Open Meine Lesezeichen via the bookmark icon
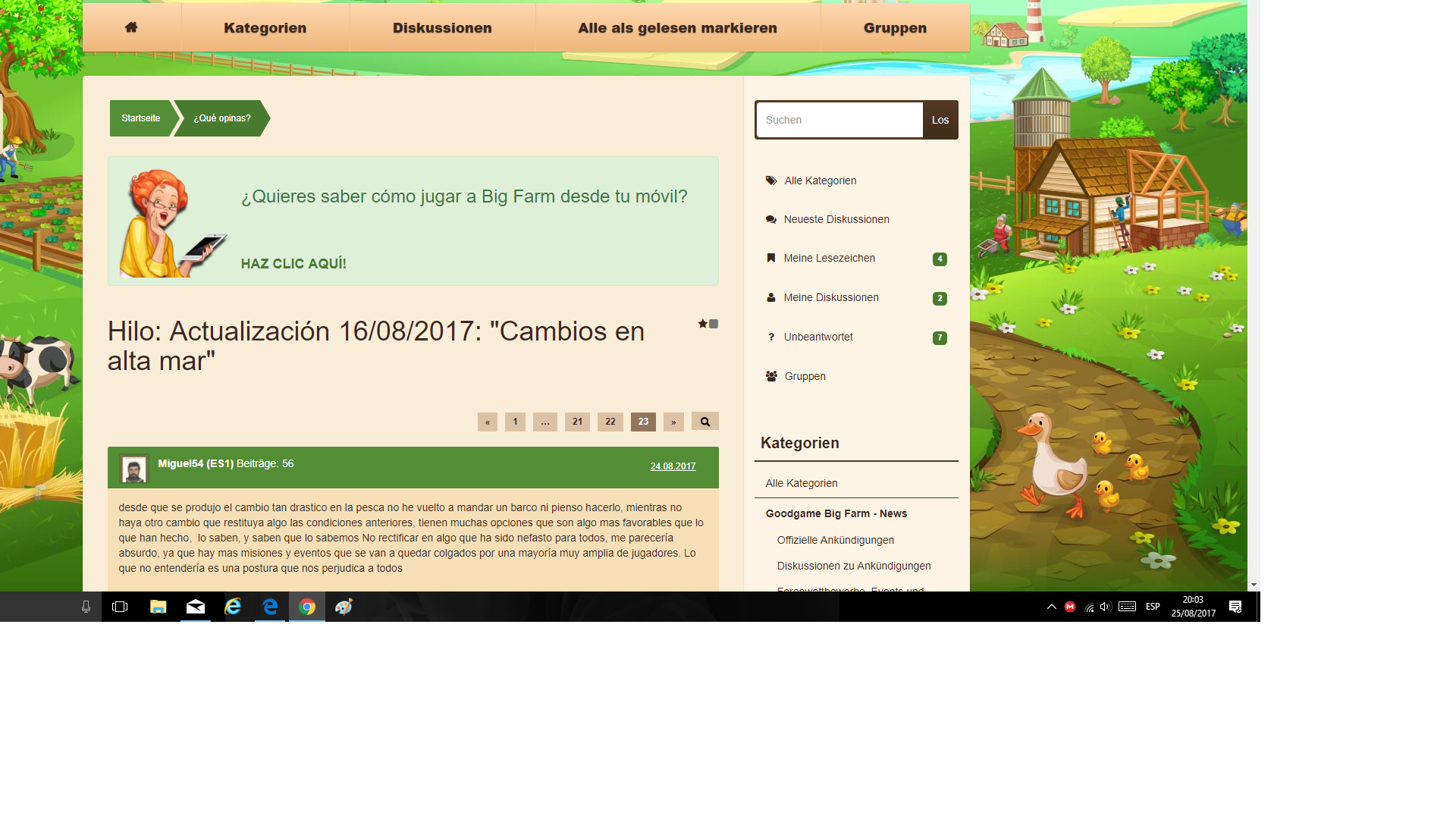 (771, 258)
